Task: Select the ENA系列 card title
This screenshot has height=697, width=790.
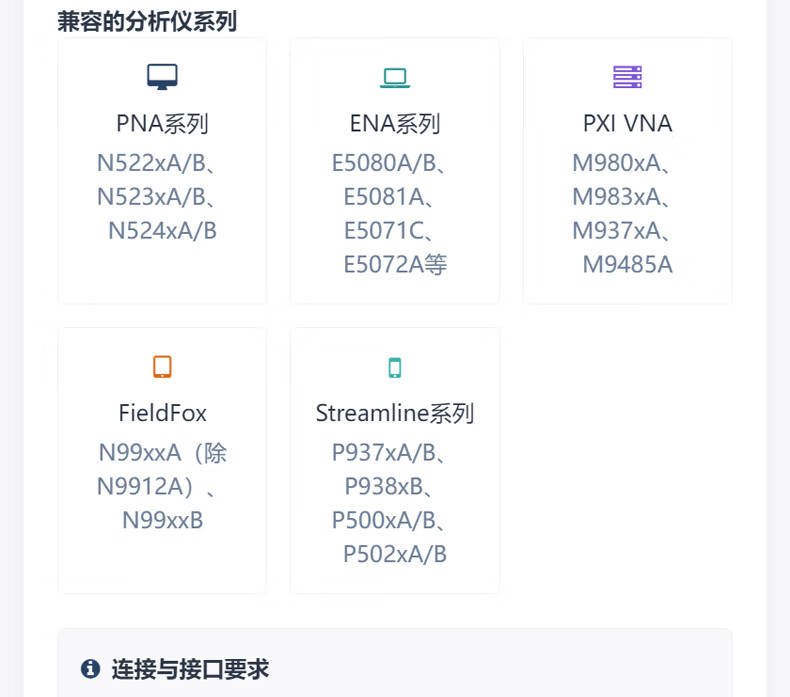Action: (395, 124)
